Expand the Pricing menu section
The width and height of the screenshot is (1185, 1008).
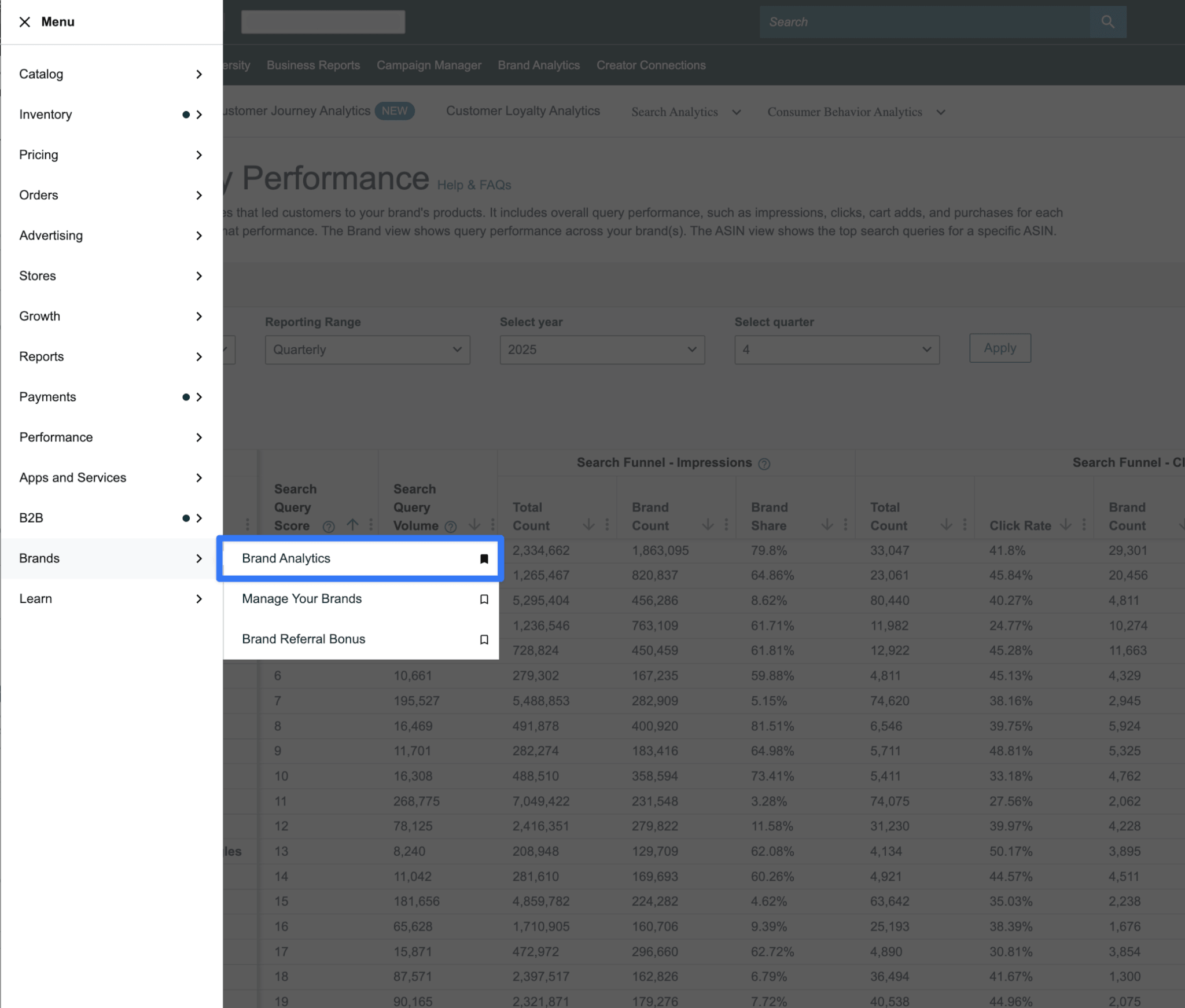[x=111, y=155]
